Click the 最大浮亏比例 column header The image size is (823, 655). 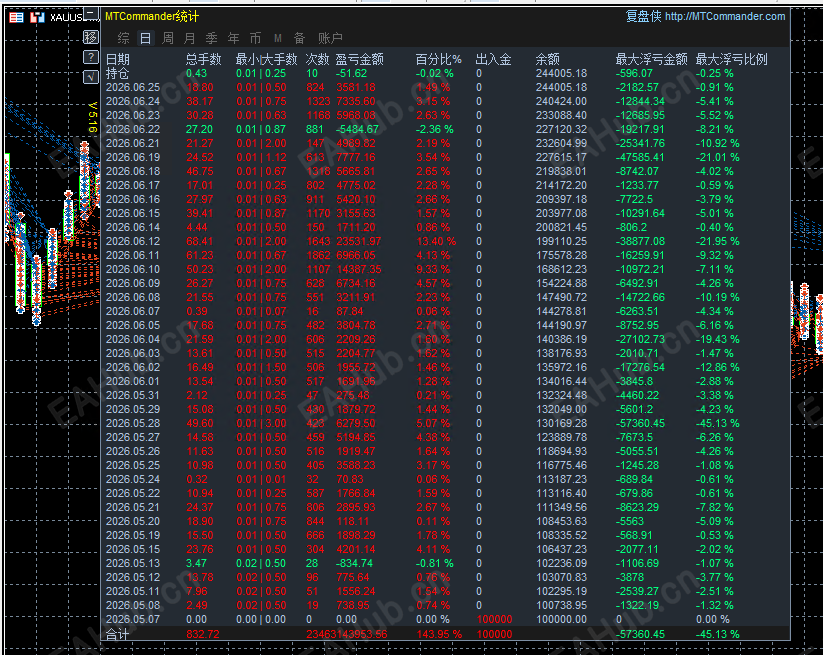[x=732, y=59]
